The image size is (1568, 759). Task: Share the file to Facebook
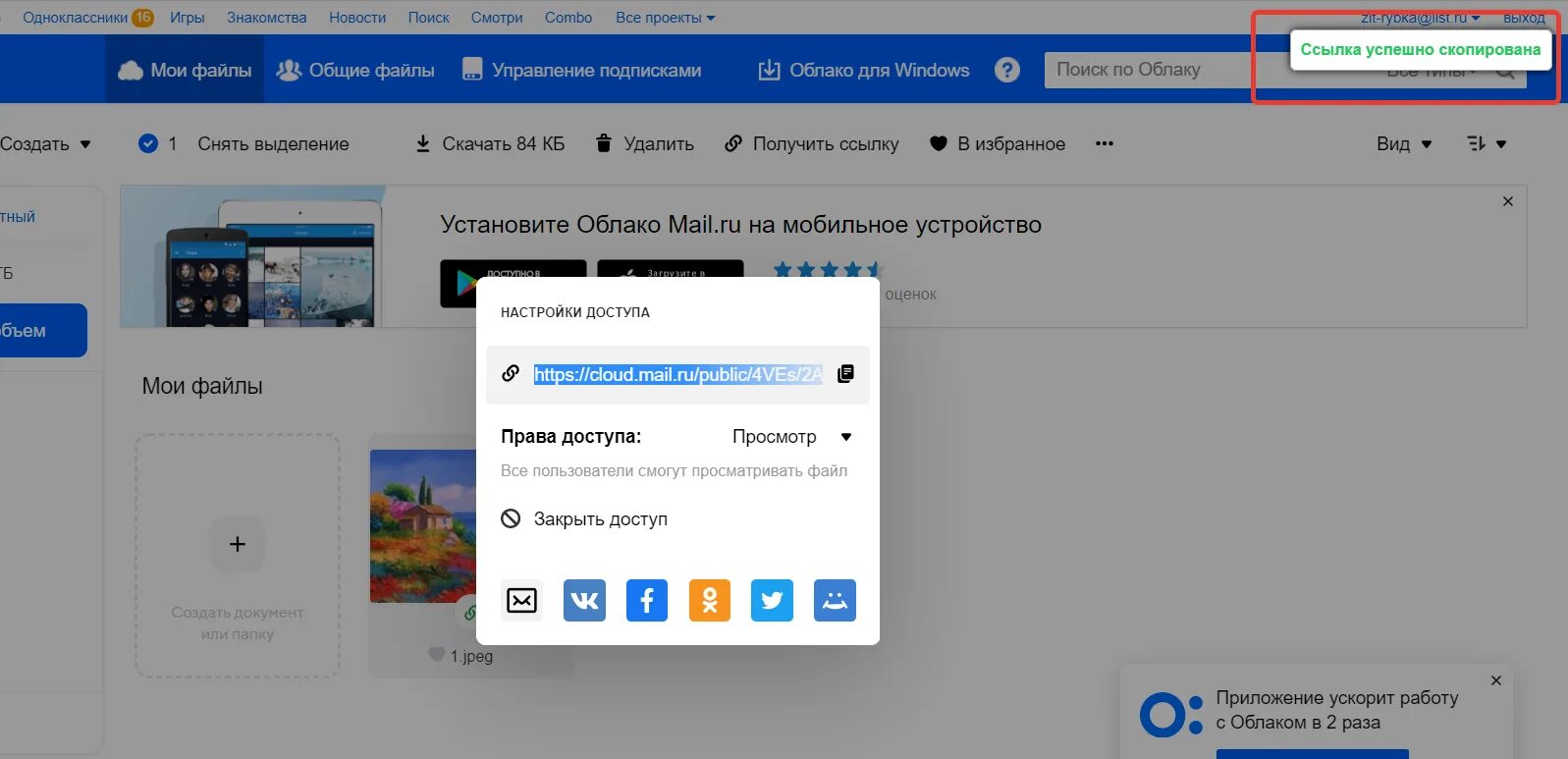647,600
